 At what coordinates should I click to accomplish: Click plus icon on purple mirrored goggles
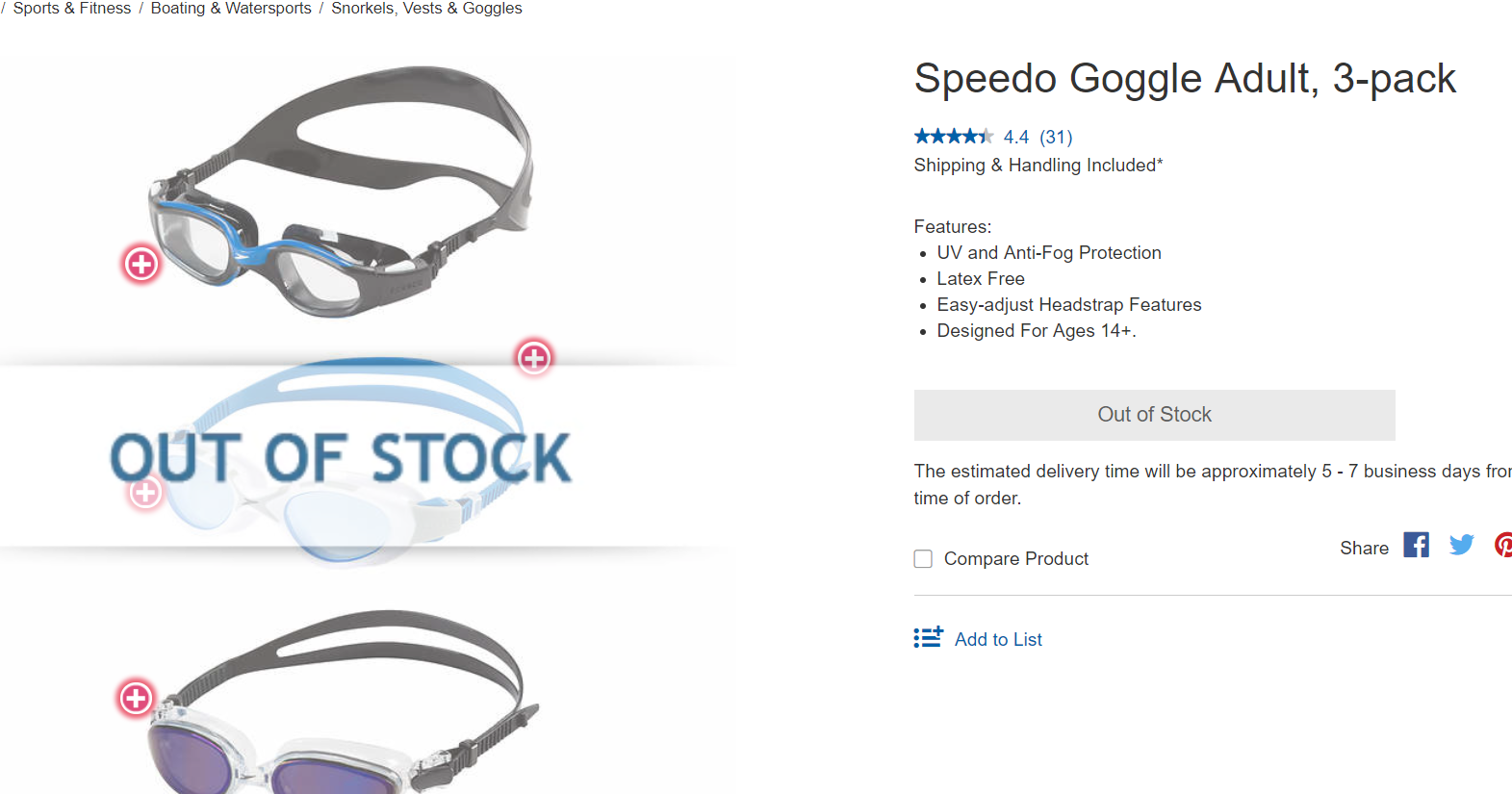point(137,698)
